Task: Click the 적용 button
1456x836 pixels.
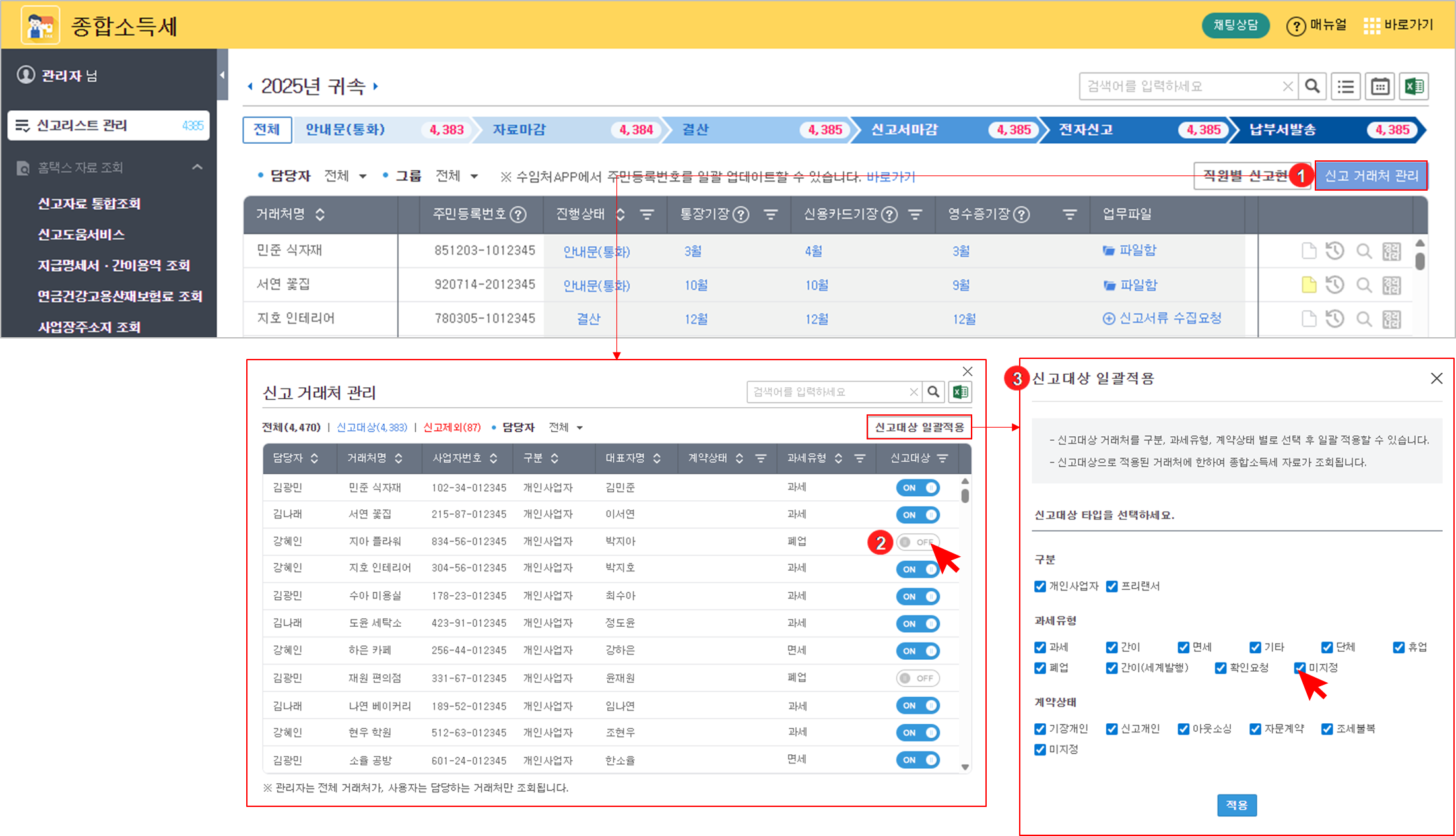Action: 1237,805
